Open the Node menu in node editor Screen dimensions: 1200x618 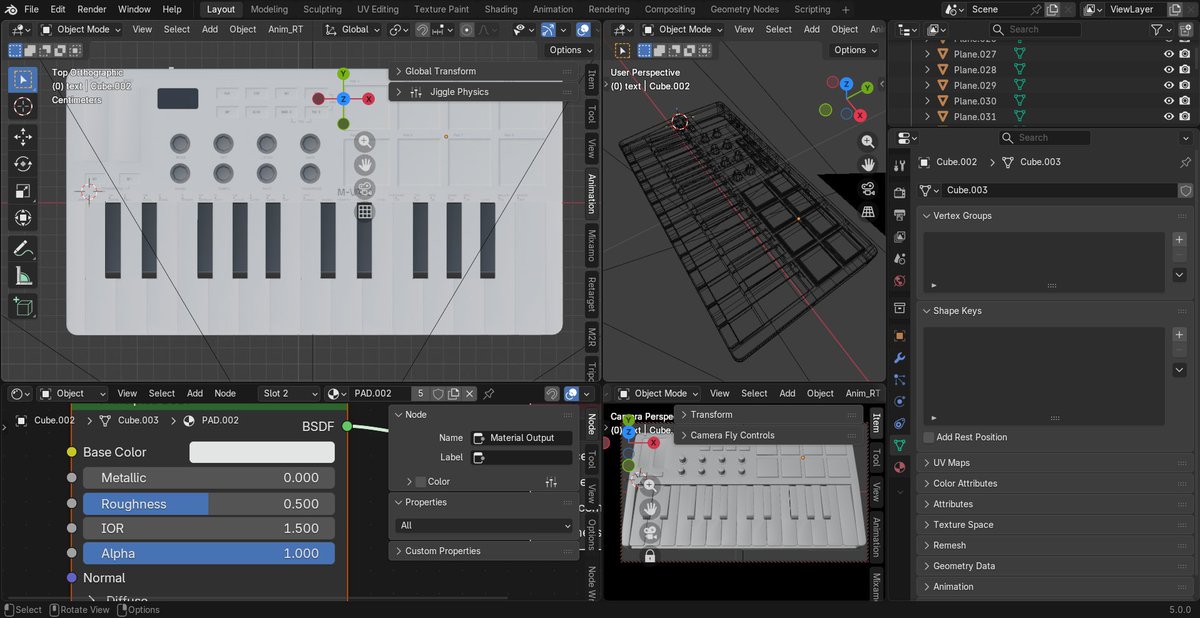pyautogui.click(x=225, y=394)
